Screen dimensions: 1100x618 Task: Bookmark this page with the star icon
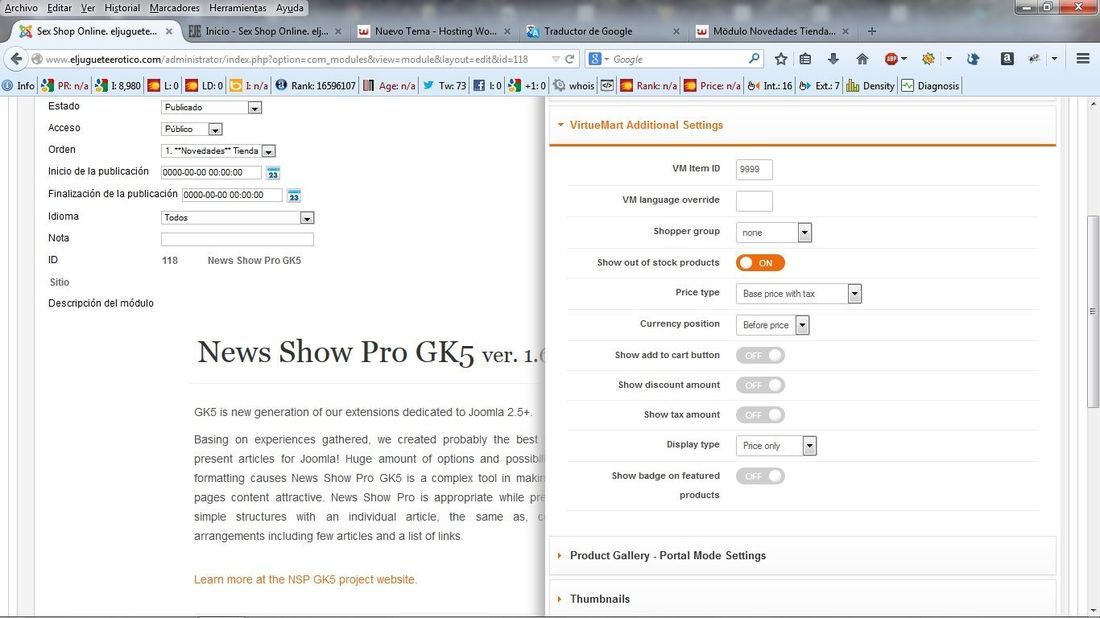pos(781,59)
